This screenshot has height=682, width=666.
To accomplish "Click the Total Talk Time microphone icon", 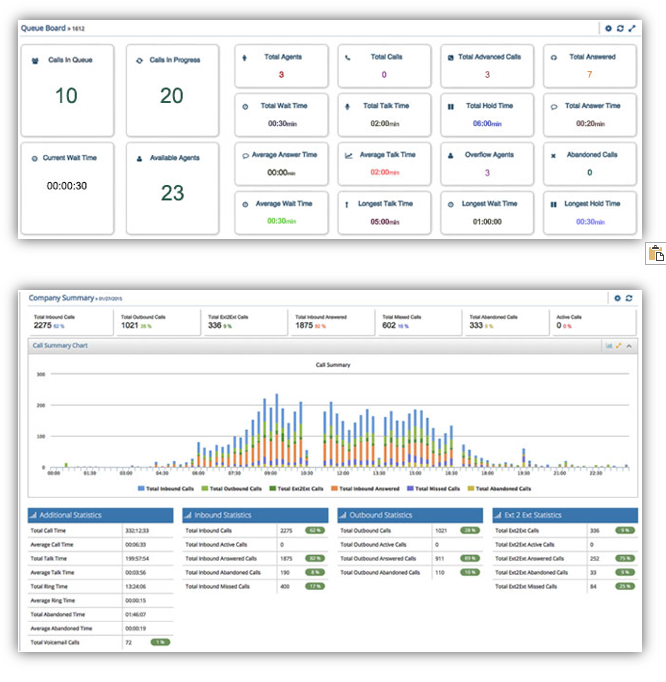I will [x=347, y=107].
